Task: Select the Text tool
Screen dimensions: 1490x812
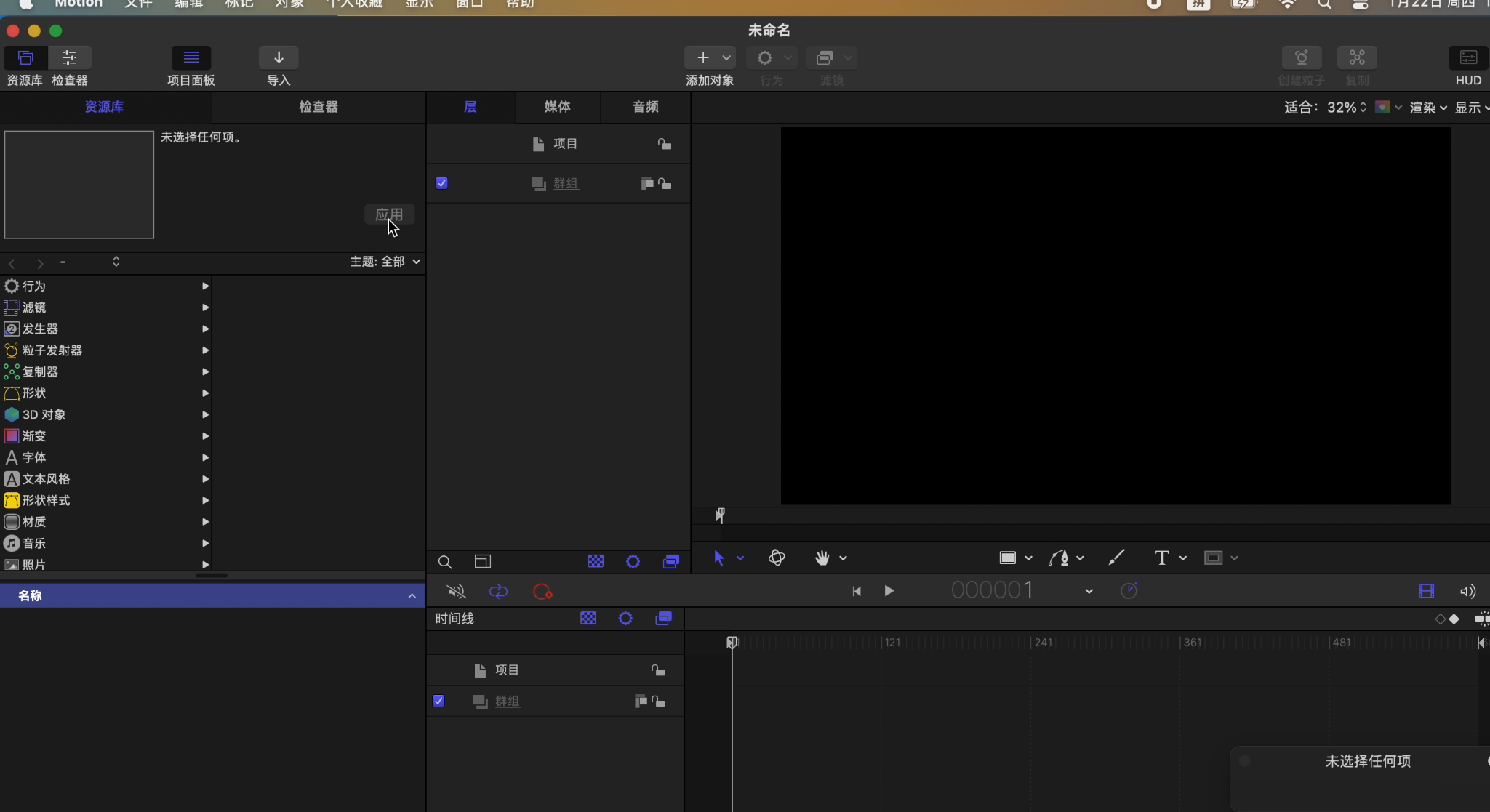Action: pos(1161,558)
